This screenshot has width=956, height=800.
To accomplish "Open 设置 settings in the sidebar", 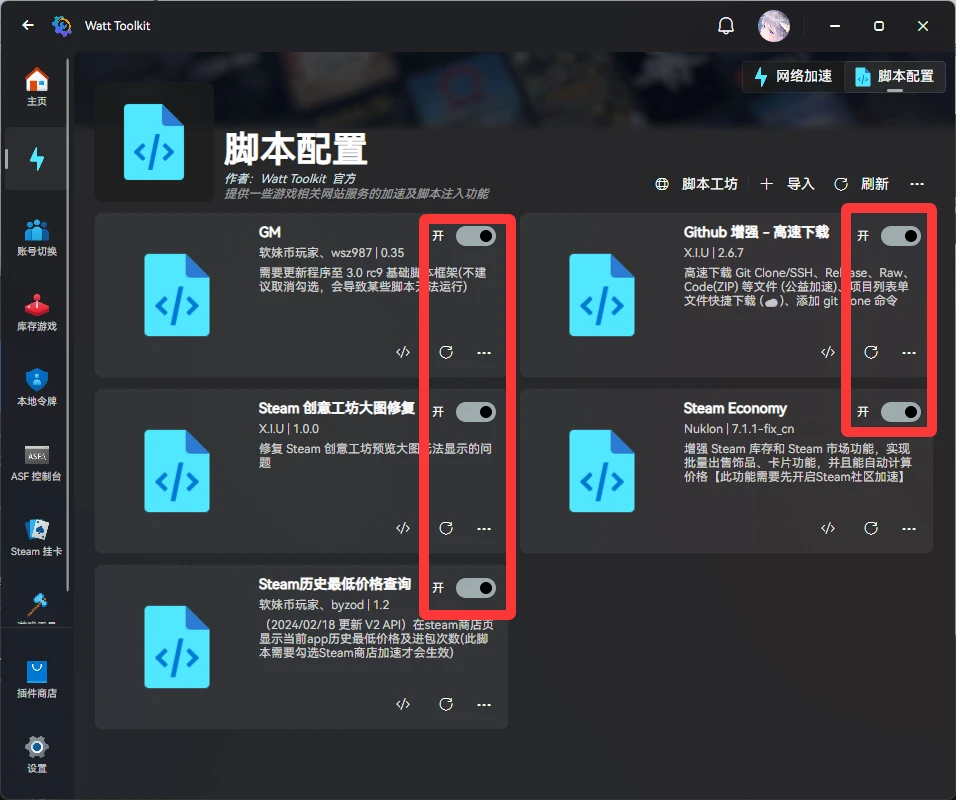I will (37, 754).
